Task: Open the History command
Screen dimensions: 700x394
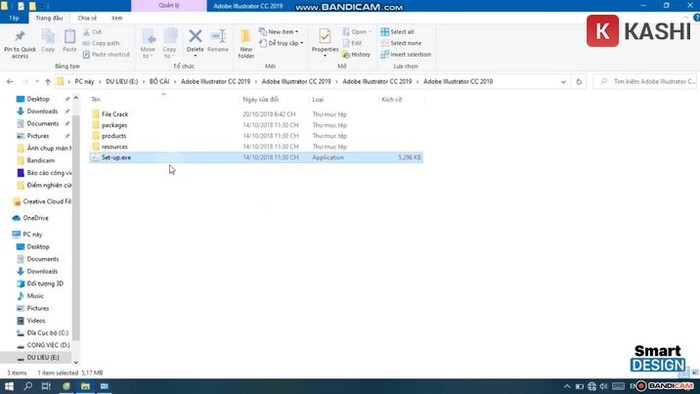Action: [x=356, y=54]
